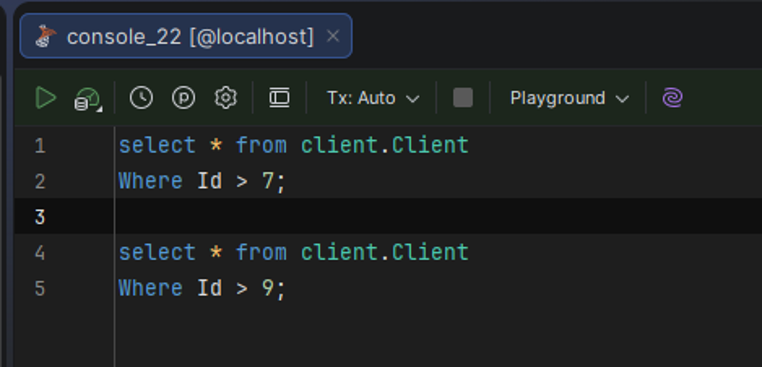Open query history clock icon
The height and width of the screenshot is (367, 762).
[141, 98]
